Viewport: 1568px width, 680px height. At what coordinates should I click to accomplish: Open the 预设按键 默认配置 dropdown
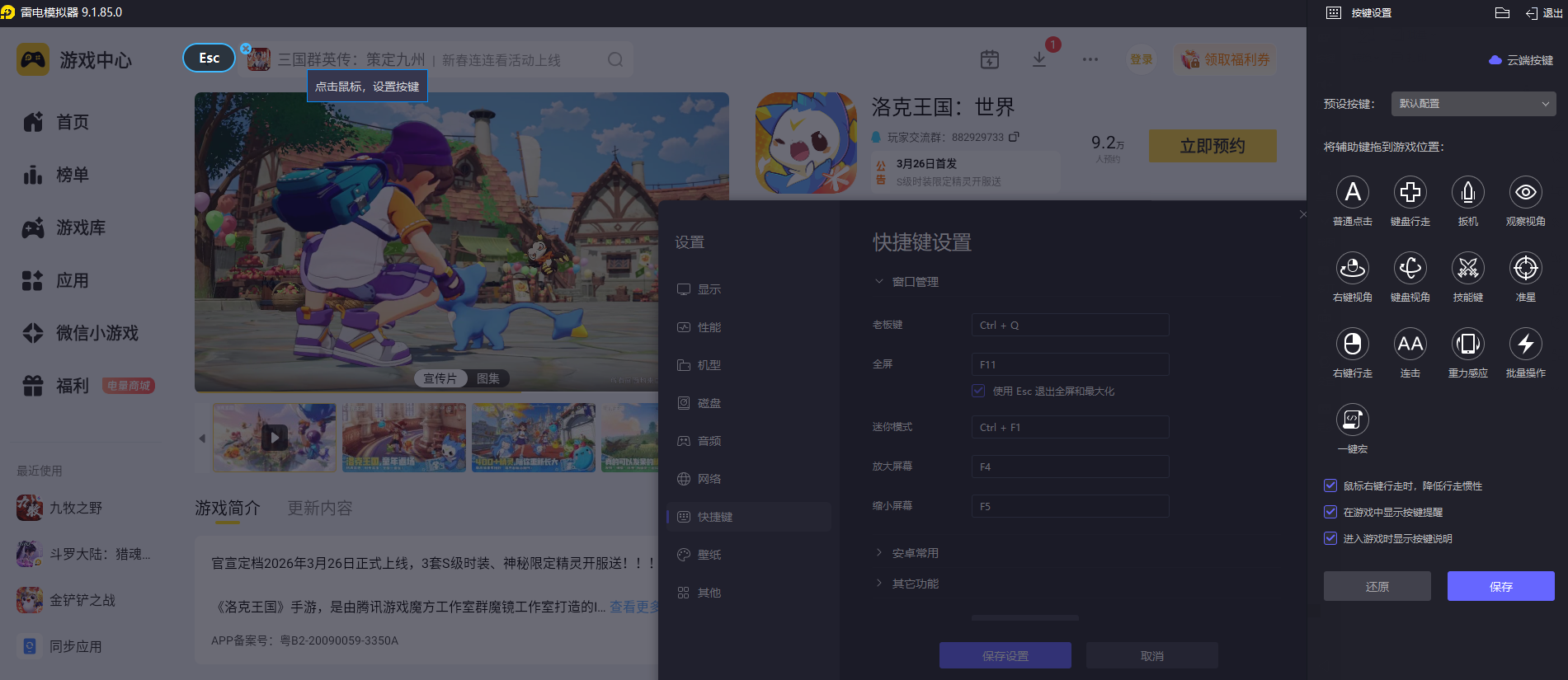(1473, 104)
